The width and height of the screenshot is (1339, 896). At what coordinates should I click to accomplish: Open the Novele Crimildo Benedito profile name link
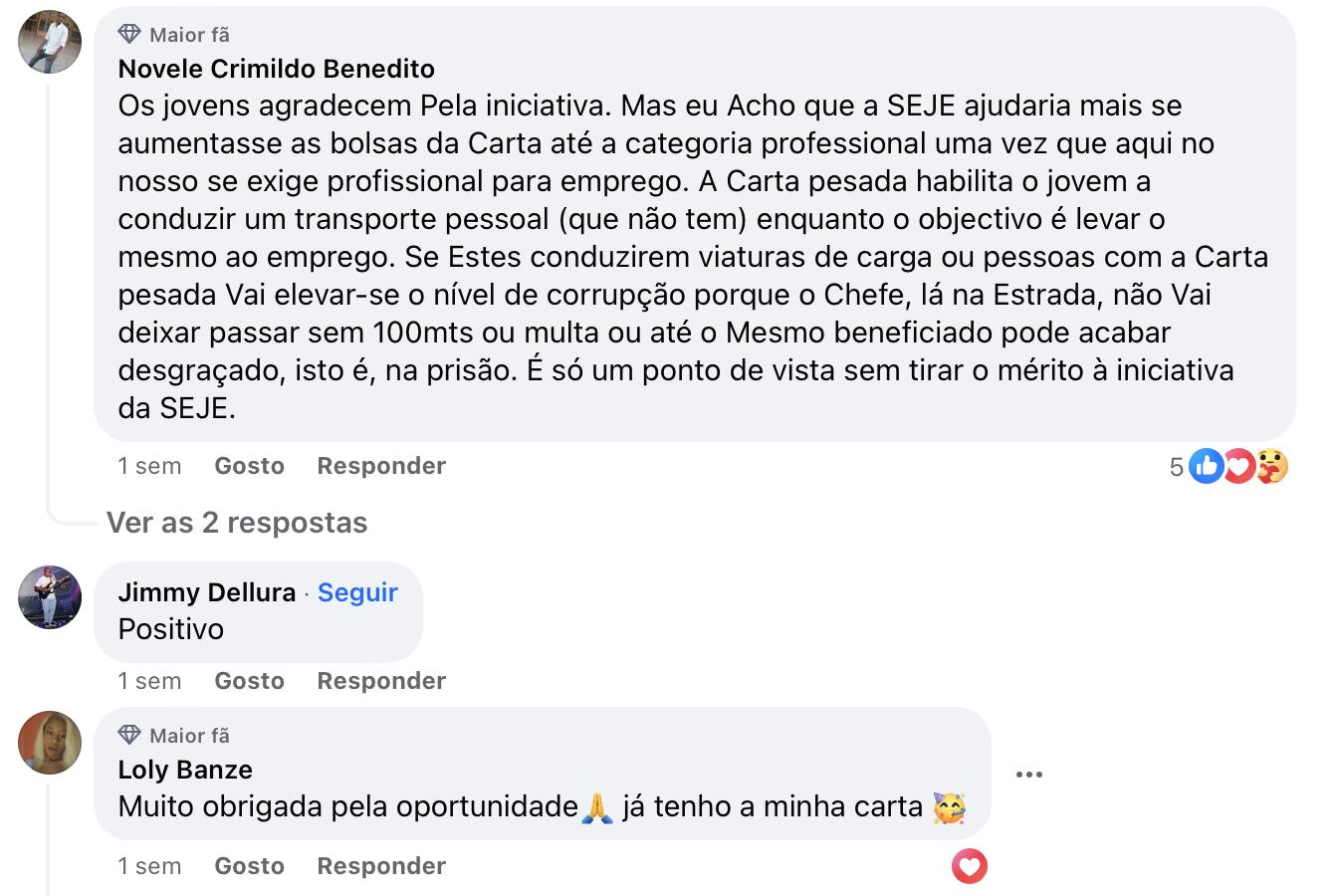[x=276, y=69]
